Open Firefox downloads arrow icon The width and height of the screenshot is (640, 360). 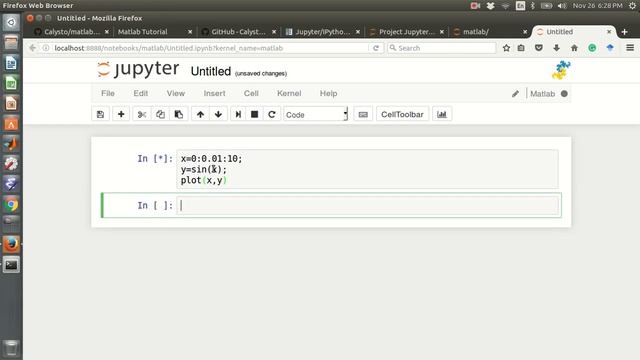pos(556,48)
